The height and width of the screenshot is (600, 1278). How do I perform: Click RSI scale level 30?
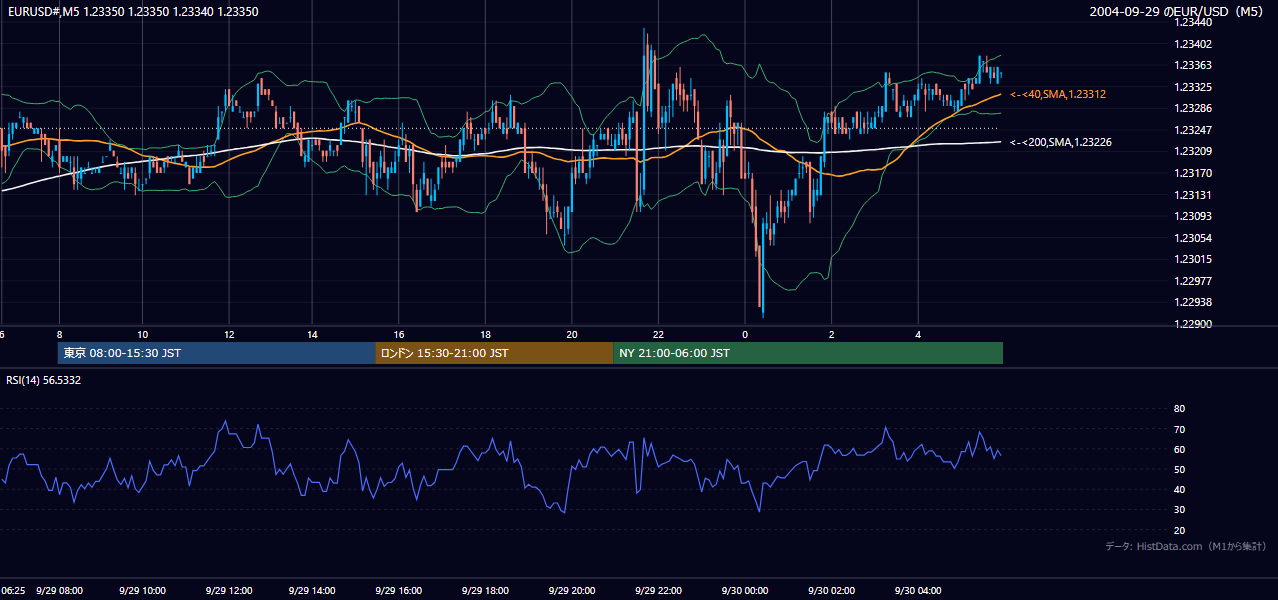(x=1179, y=510)
